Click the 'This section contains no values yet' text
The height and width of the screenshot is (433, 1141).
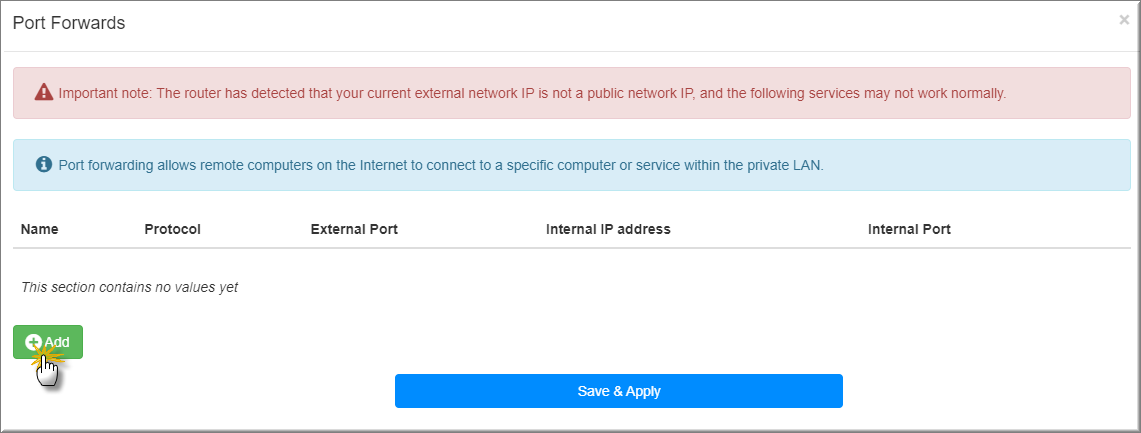[x=130, y=287]
